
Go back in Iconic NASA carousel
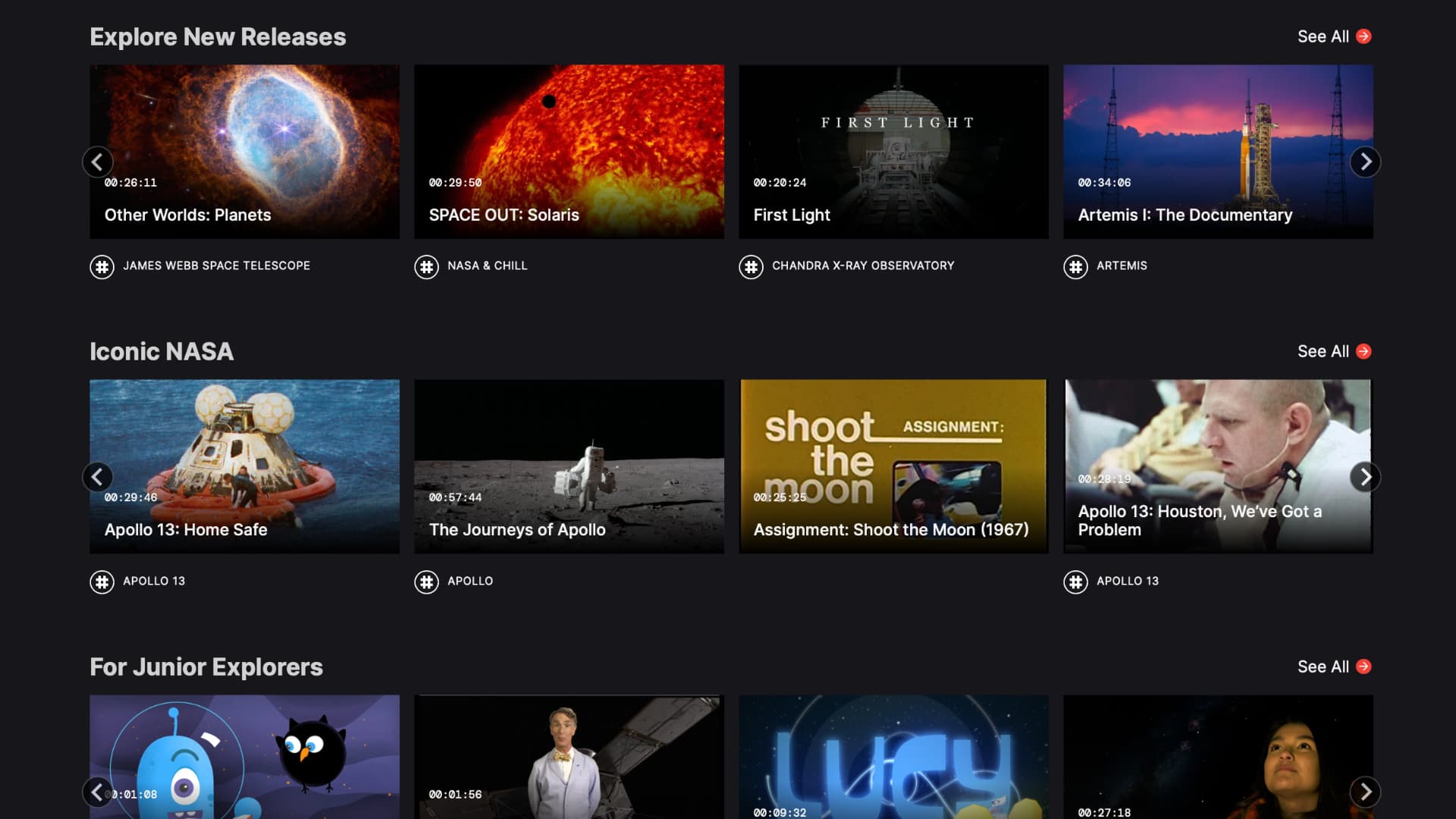[x=97, y=477]
